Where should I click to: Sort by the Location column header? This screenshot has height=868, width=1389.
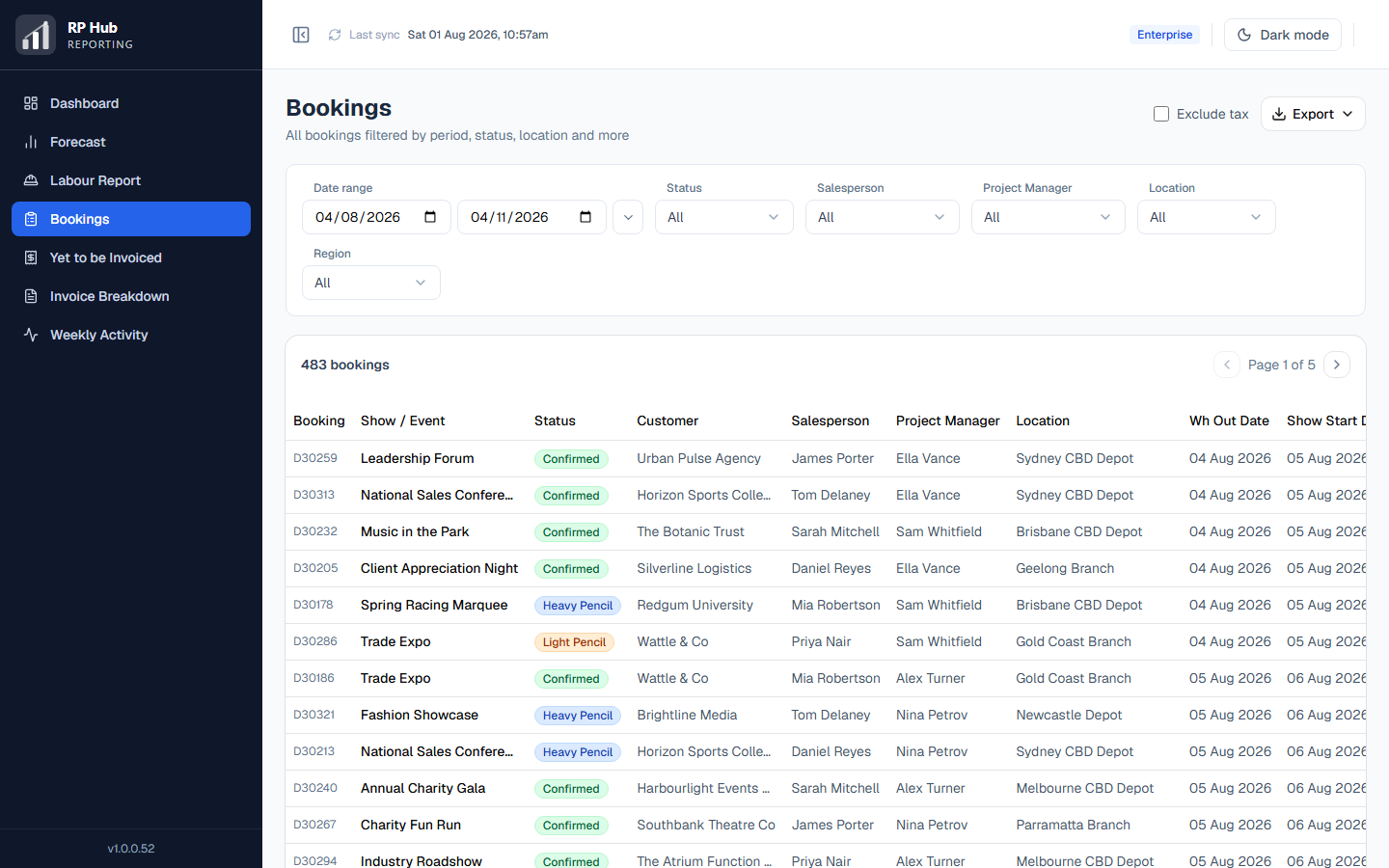pos(1043,420)
